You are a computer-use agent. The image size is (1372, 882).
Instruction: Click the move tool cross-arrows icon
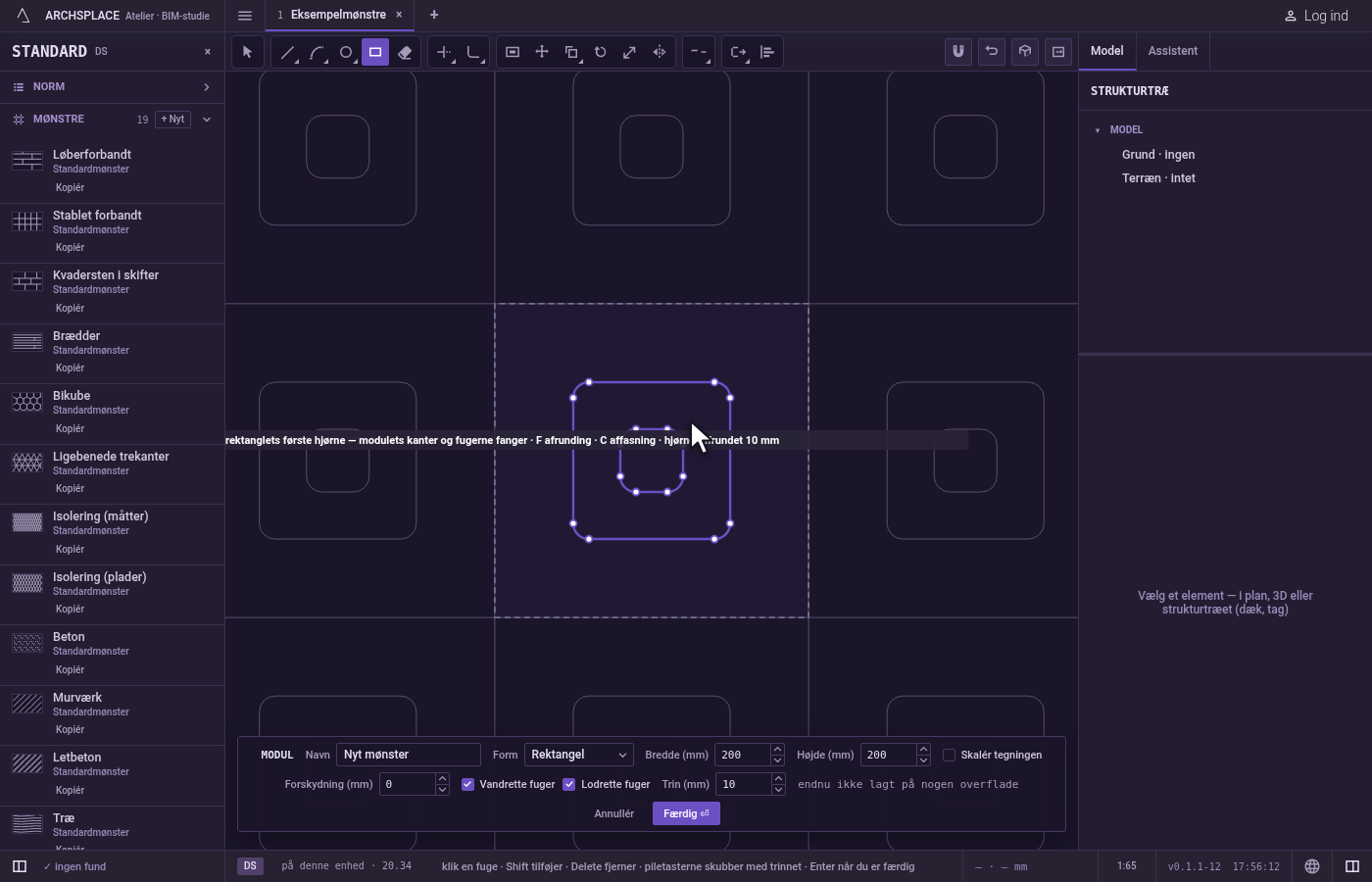point(542,52)
